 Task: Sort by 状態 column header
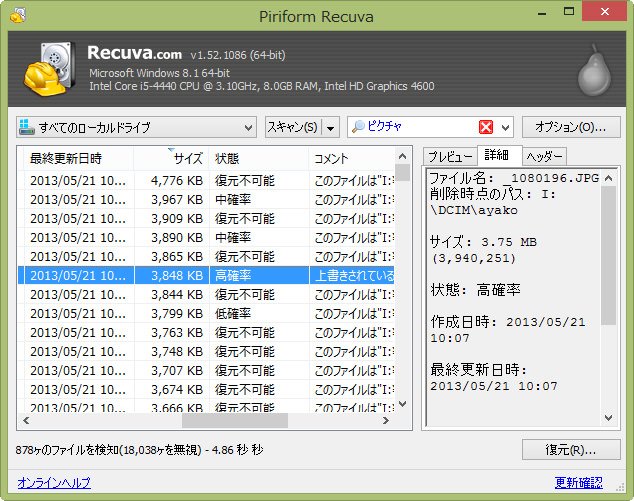tap(259, 159)
